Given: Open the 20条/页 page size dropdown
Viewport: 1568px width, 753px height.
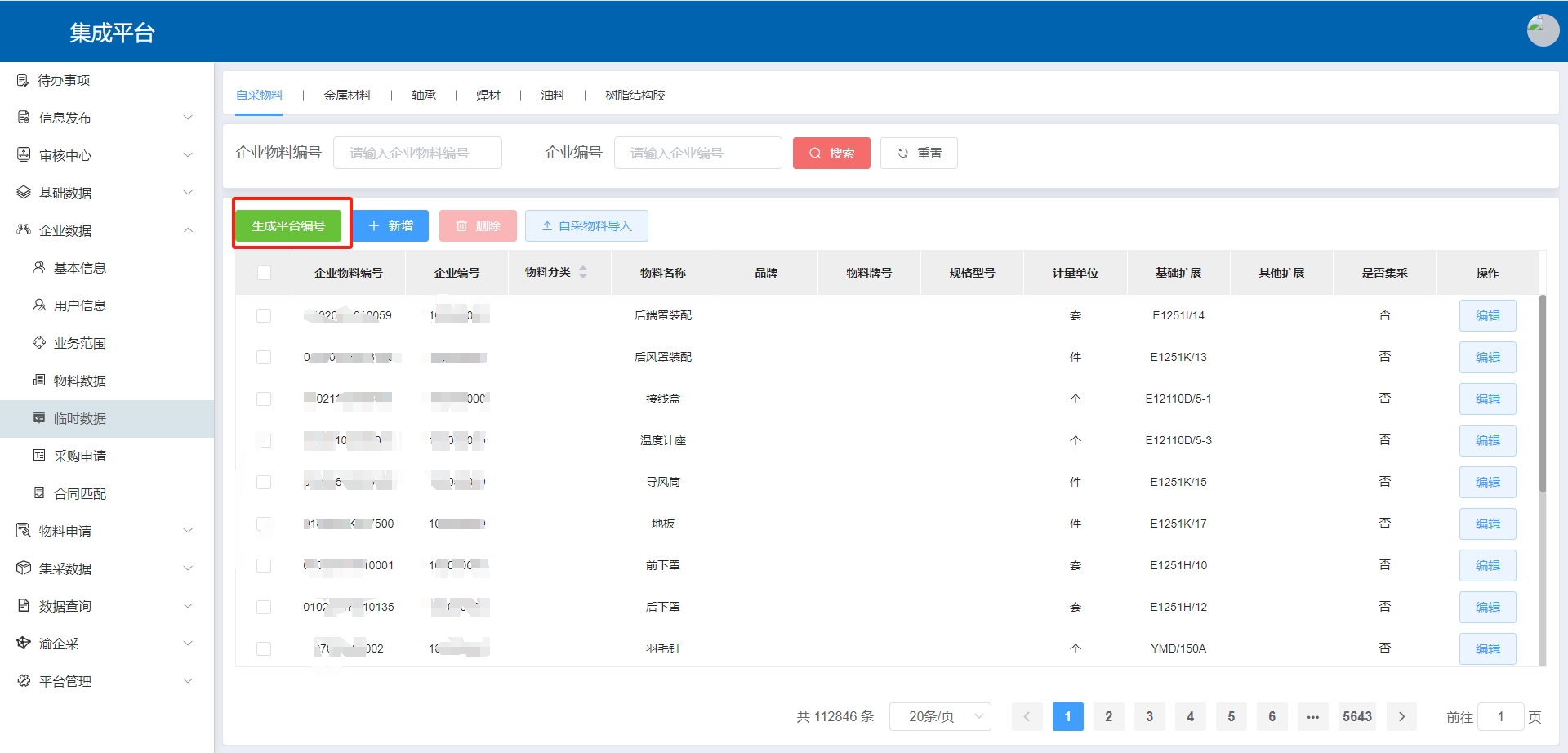Looking at the screenshot, I should click(x=940, y=716).
